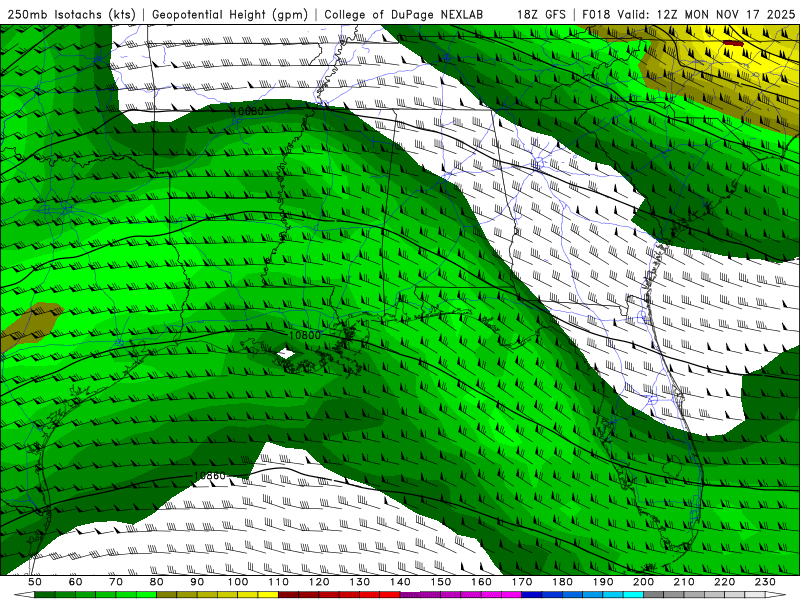Screen dimensions: 800x600
Task: Click the olive swatch just right of 80
Action: click(166, 595)
